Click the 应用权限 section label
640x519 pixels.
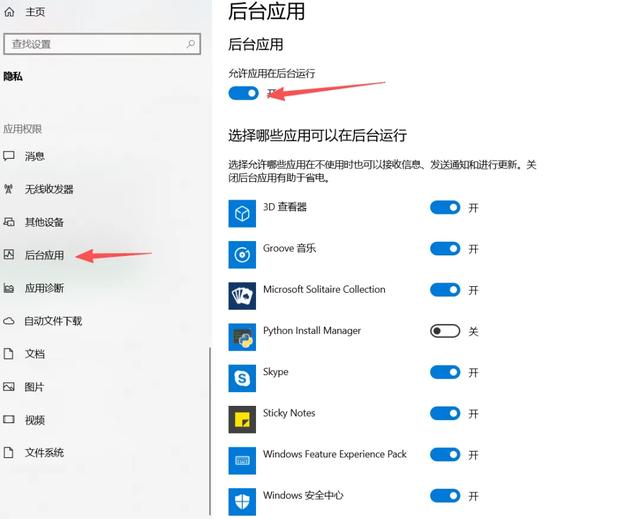[x=22, y=129]
